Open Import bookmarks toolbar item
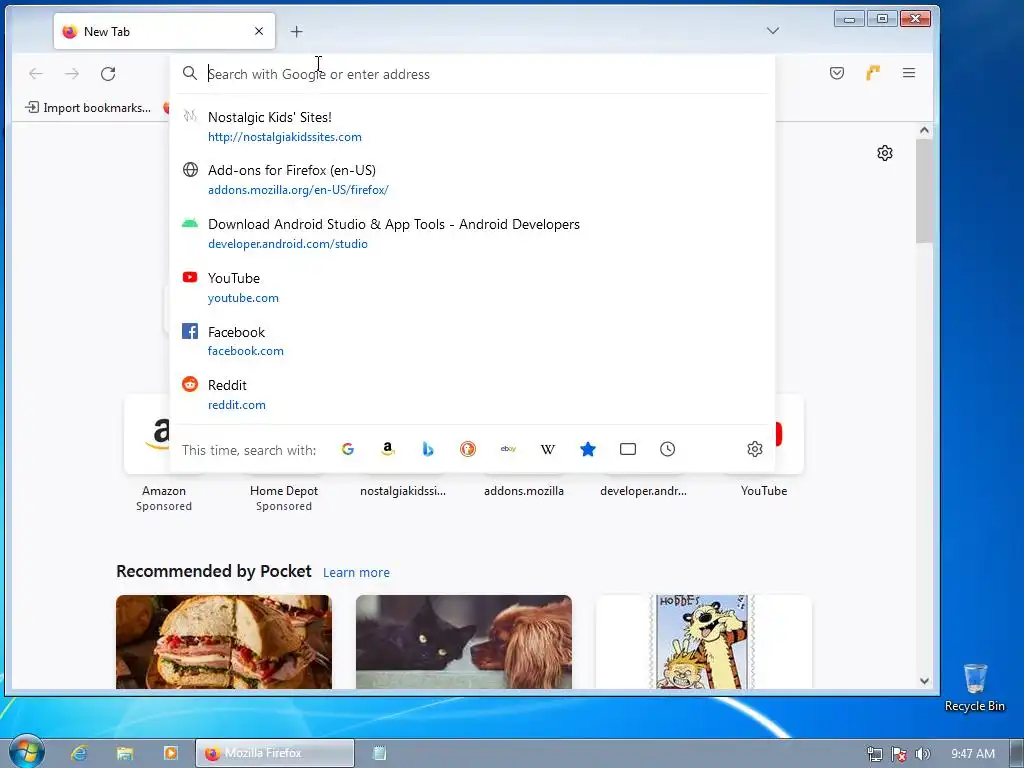This screenshot has height=768, width=1024. pos(88,108)
